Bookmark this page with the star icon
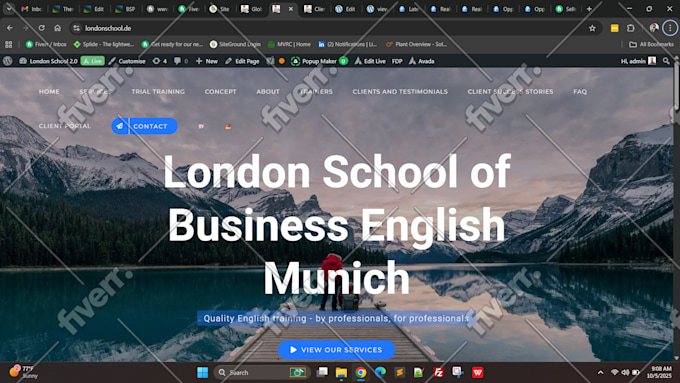This screenshot has width=680, height=383. 592,28
